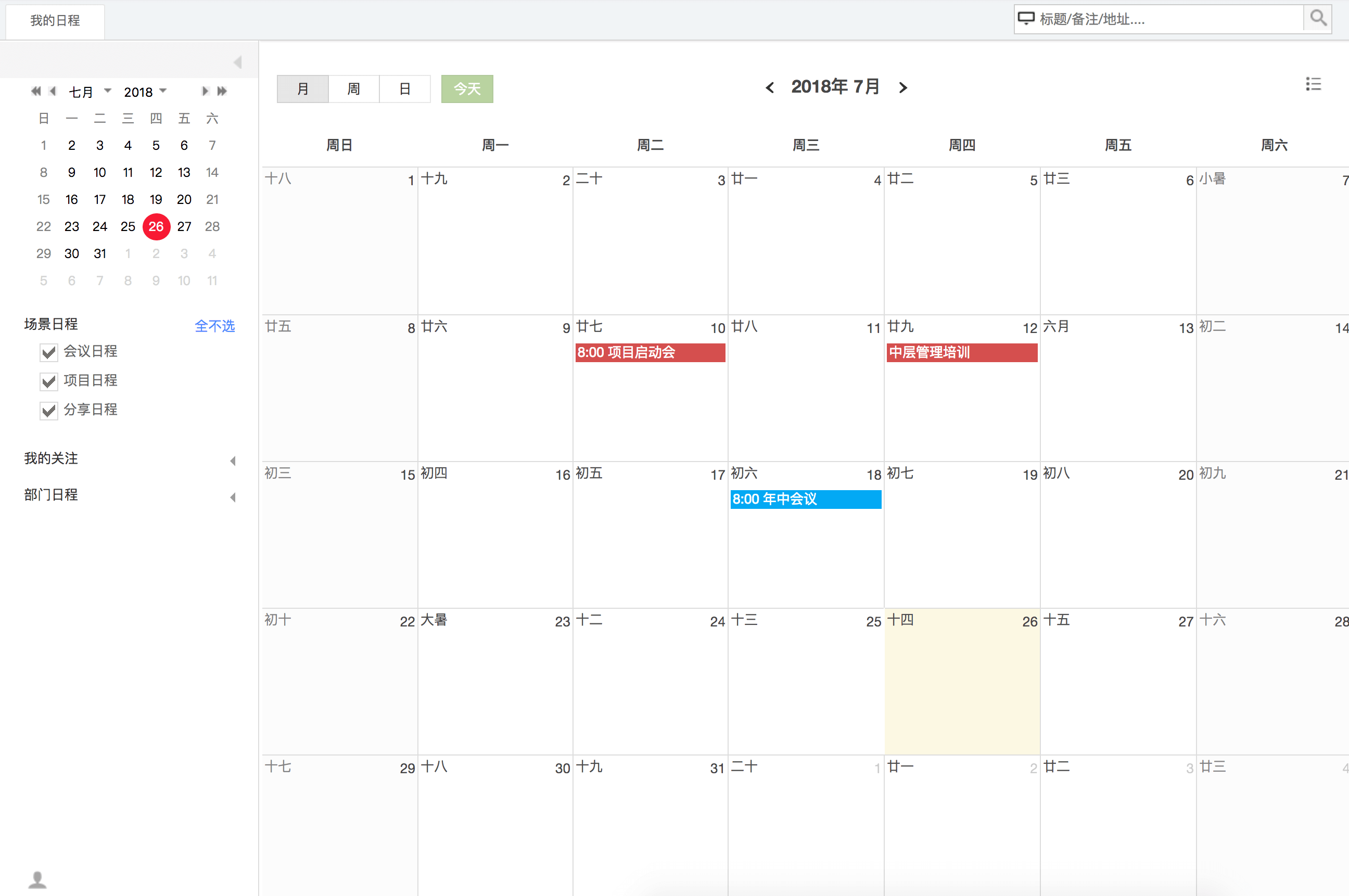Screen dimensions: 1349x896
Task: Click the 2018年 7月 title
Action: click(835, 87)
